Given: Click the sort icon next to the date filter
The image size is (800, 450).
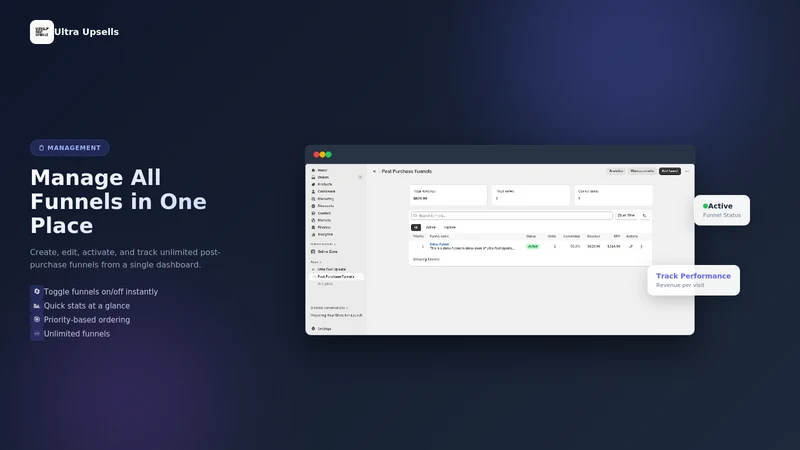Looking at the screenshot, I should point(644,215).
